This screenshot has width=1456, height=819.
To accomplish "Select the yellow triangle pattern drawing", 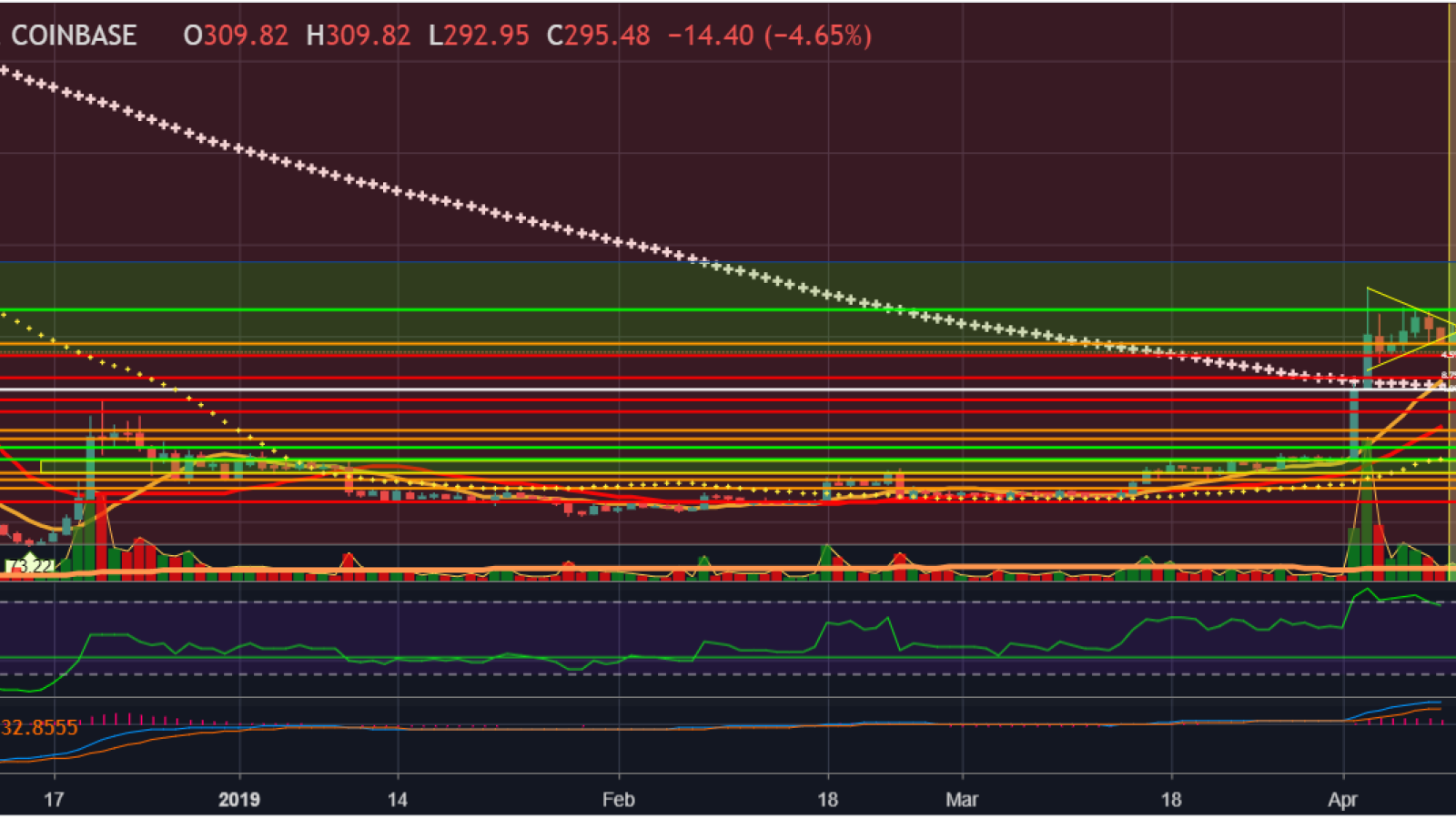I will tap(1410, 328).
